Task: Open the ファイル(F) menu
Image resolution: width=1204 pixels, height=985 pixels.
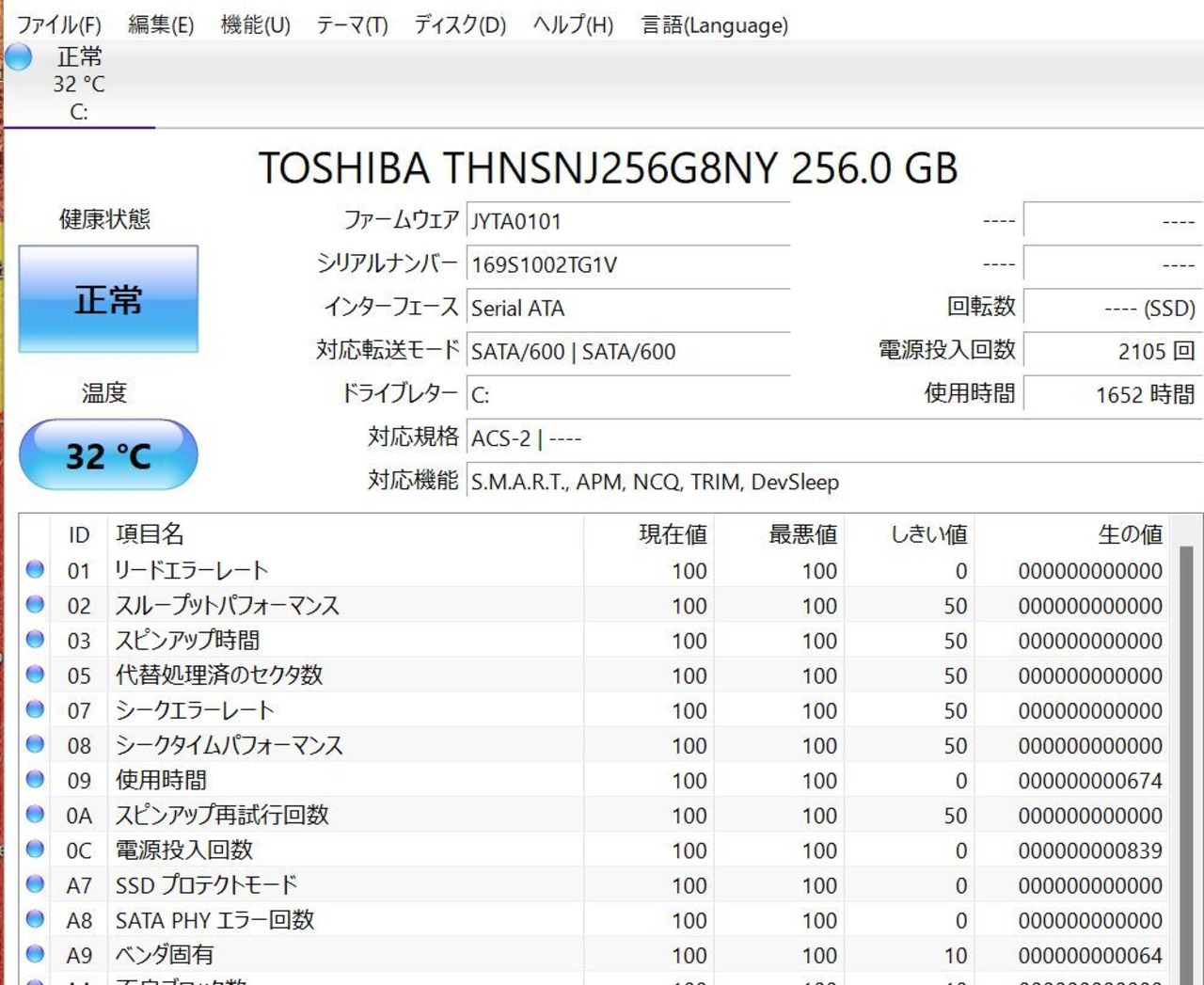Action: 58,25
